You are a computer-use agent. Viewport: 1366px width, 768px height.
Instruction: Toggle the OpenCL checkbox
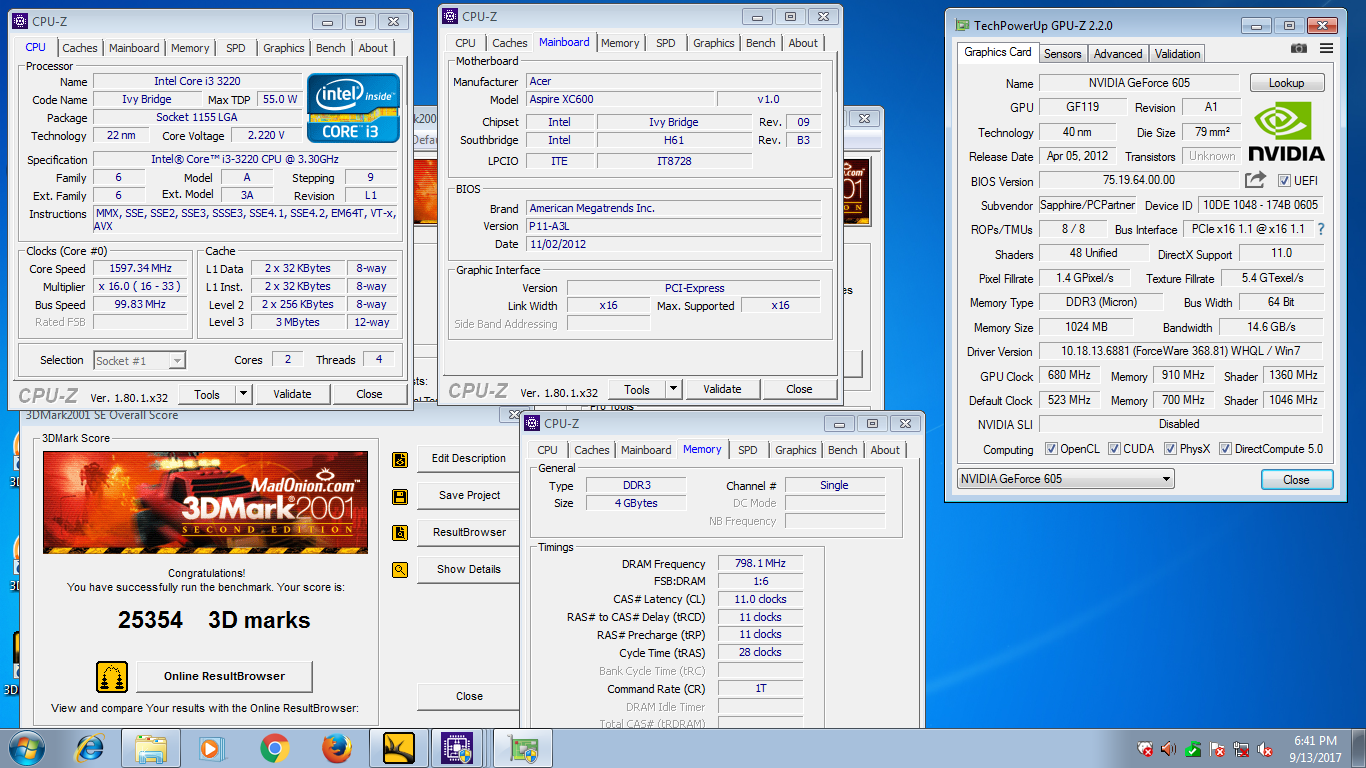point(1051,449)
